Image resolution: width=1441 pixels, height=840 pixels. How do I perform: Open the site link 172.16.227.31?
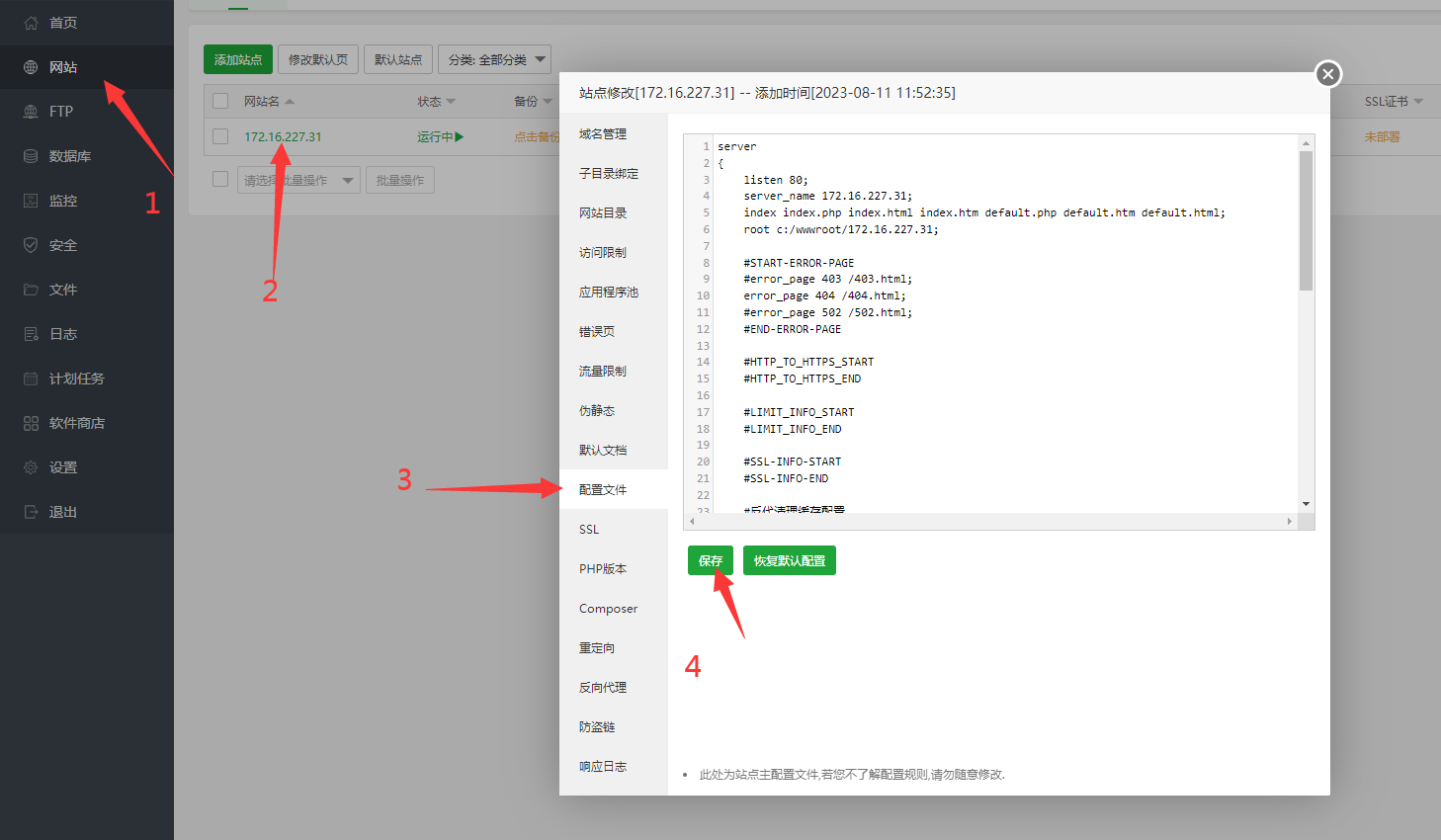point(283,136)
